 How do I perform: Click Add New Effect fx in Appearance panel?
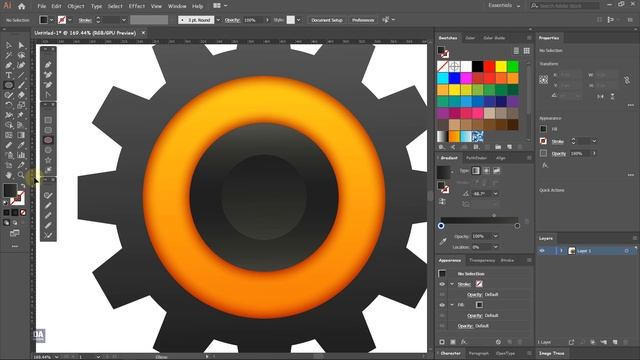(464, 342)
